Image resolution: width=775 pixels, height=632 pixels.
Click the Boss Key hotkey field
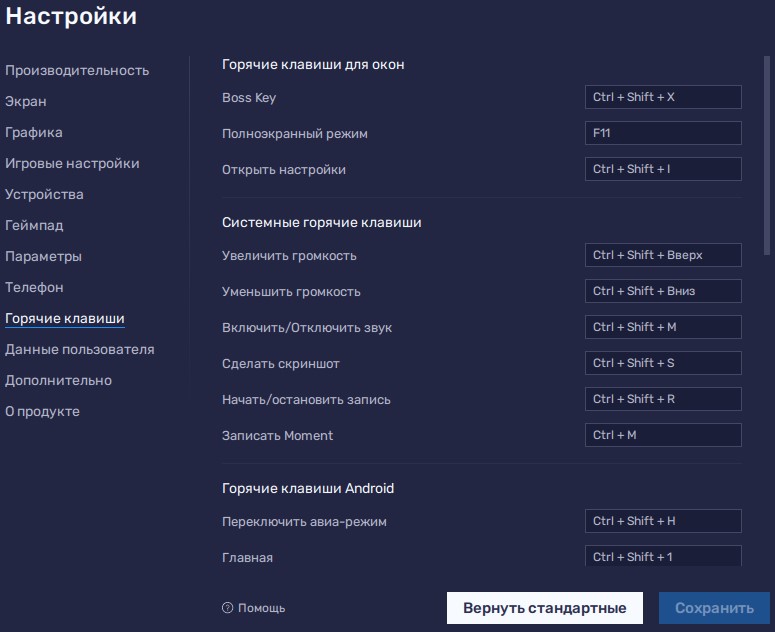(x=663, y=97)
